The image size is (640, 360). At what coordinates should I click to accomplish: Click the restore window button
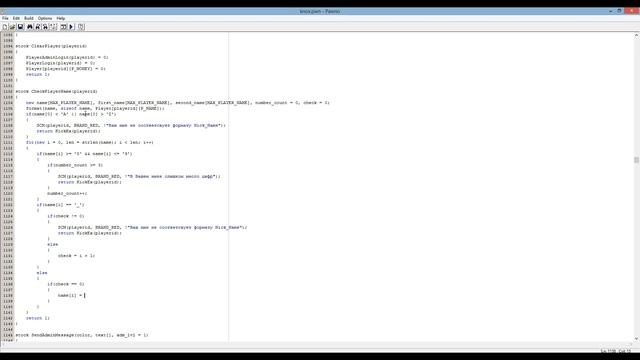click(x=619, y=11)
